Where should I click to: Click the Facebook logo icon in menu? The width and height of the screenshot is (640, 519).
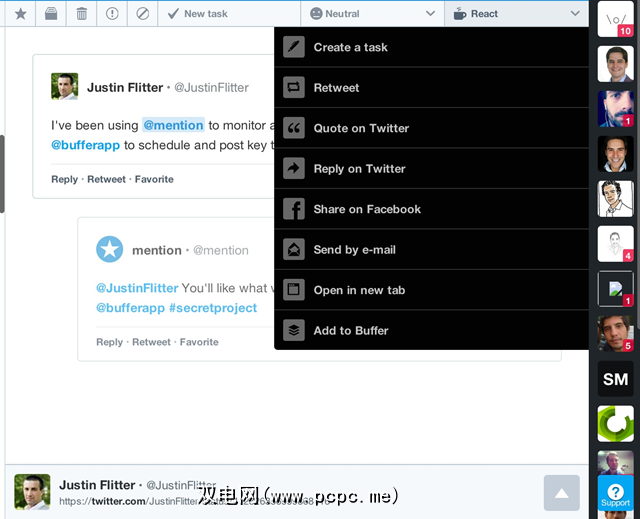[294, 209]
